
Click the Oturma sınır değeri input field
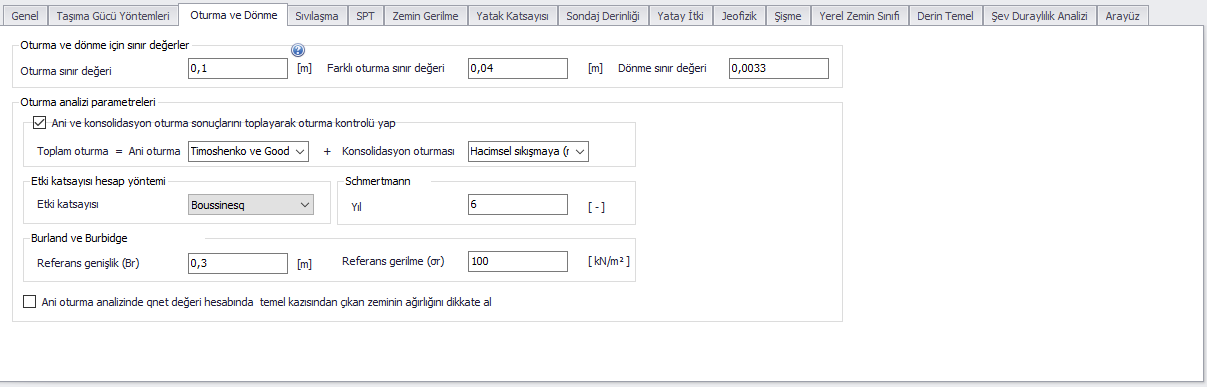pos(238,68)
